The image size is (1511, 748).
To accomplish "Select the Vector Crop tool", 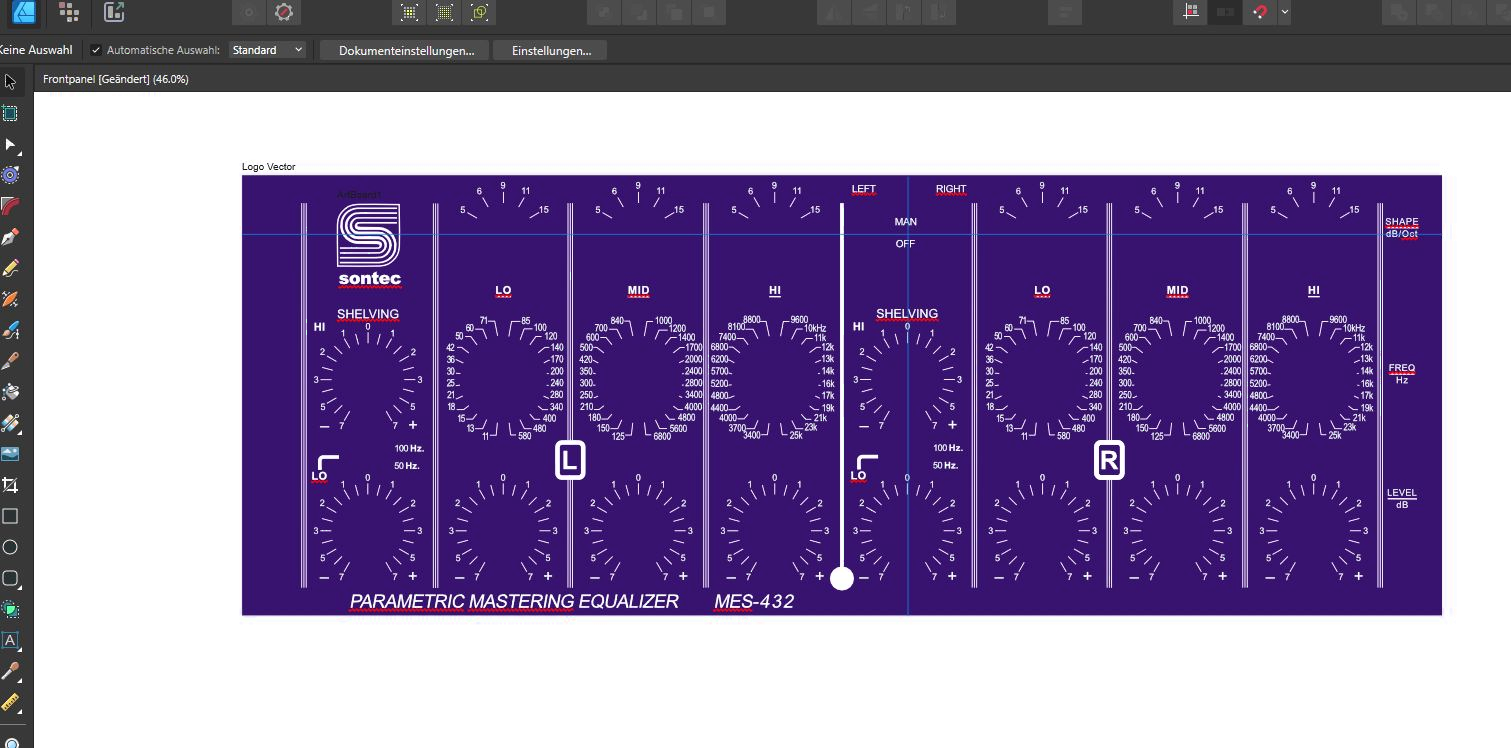I will click(11, 485).
